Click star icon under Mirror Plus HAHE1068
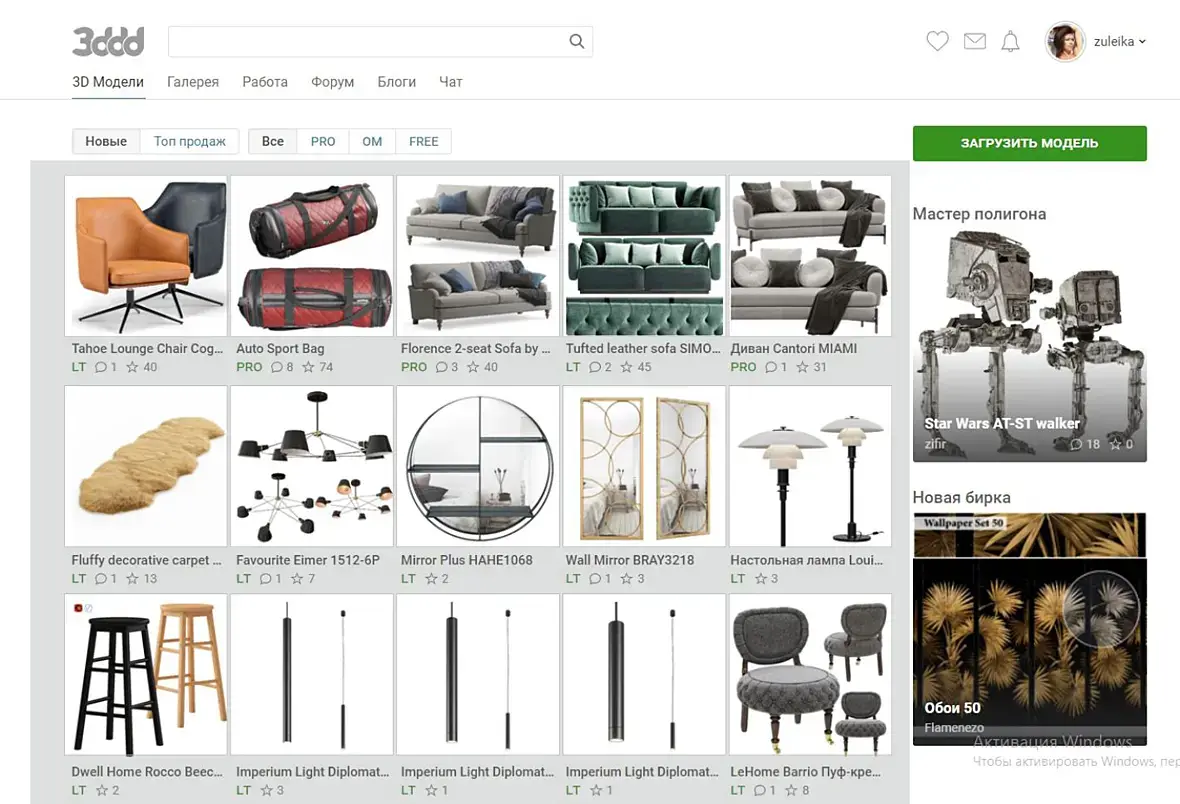This screenshot has height=804, width=1180. click(431, 579)
